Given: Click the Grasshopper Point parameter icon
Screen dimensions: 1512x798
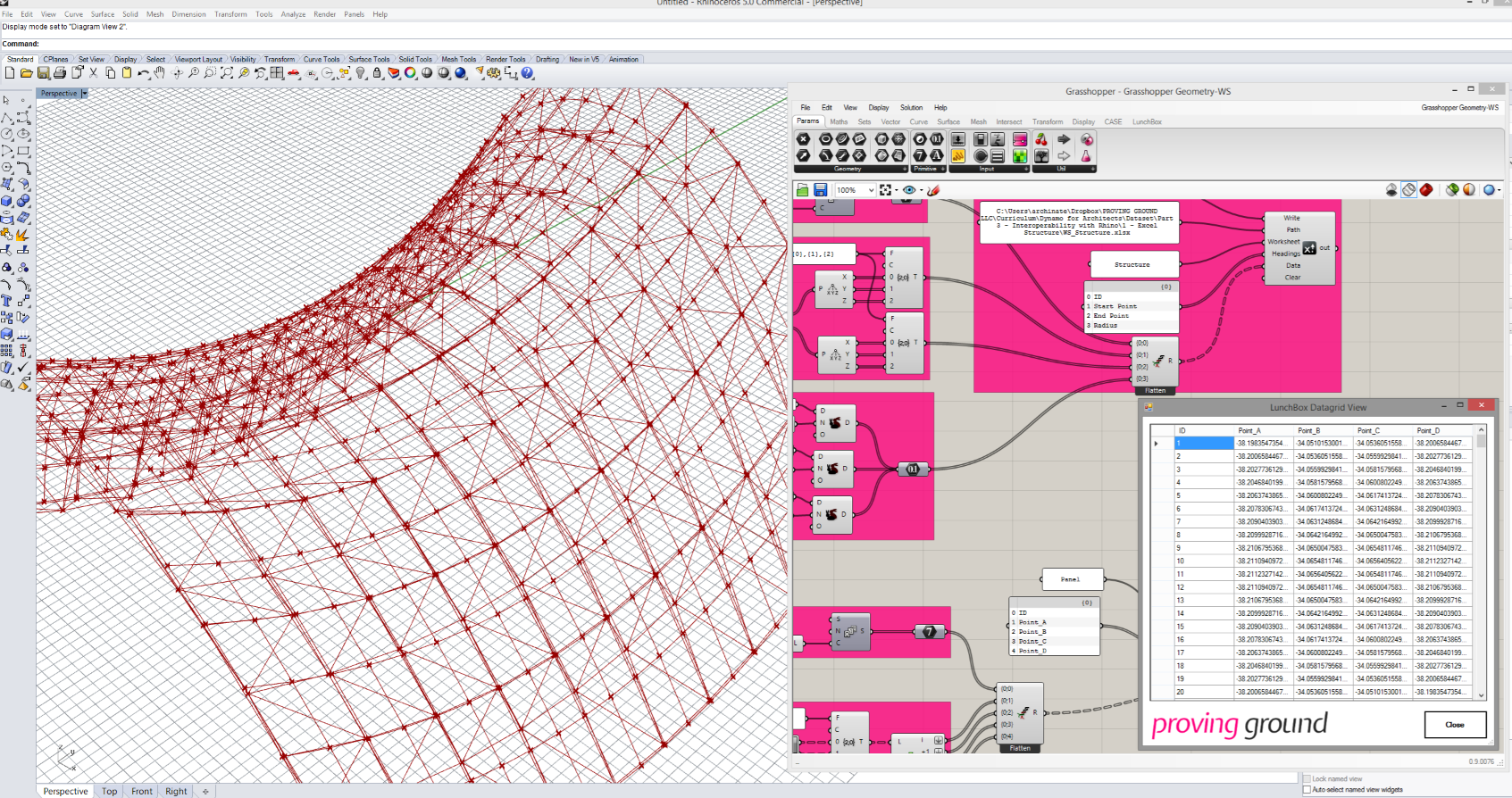Looking at the screenshot, I should point(803,139).
